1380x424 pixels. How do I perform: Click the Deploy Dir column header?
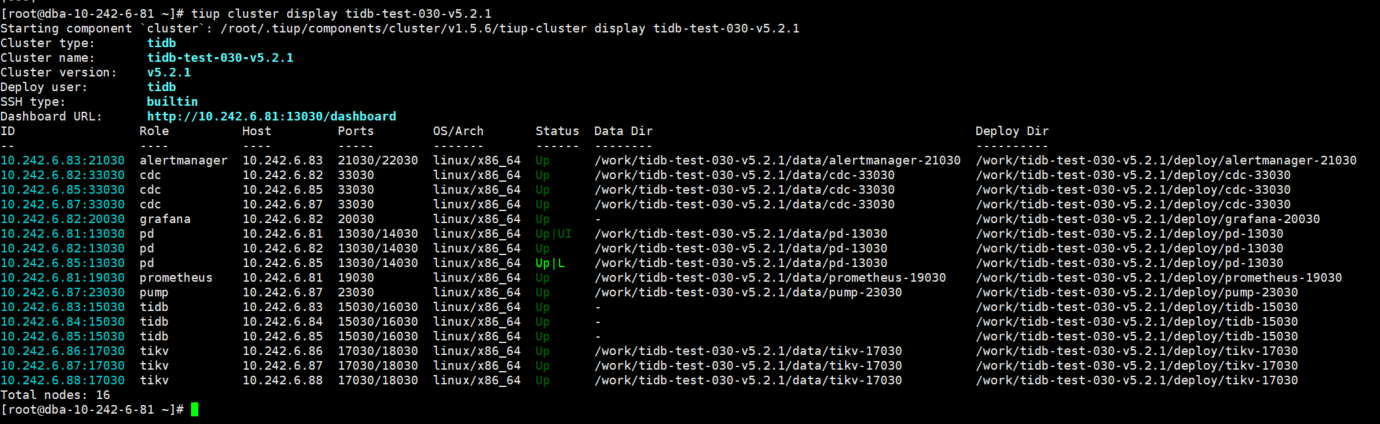[x=1012, y=131]
